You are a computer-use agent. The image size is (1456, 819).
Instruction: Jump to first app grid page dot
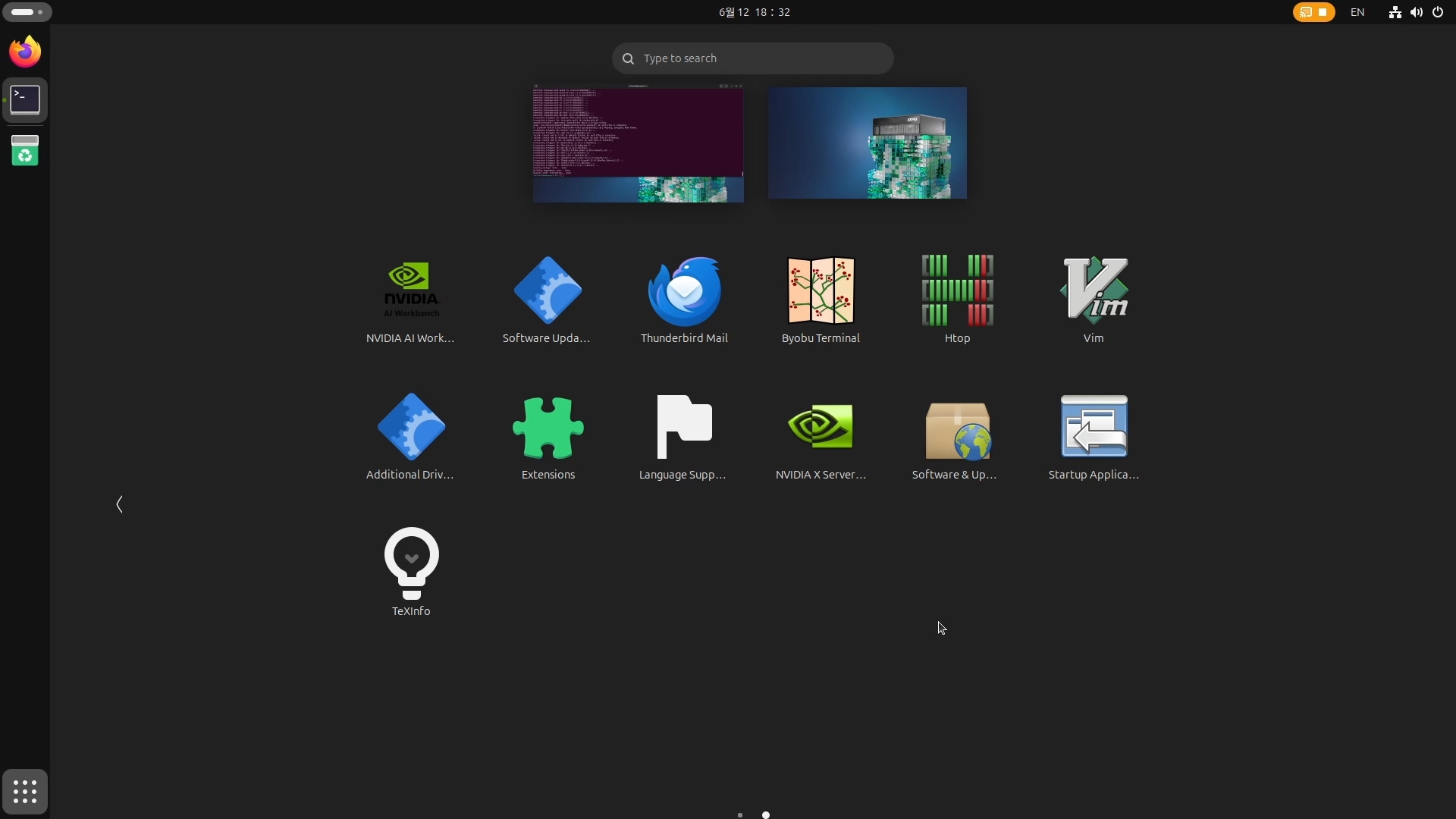pos(740,815)
